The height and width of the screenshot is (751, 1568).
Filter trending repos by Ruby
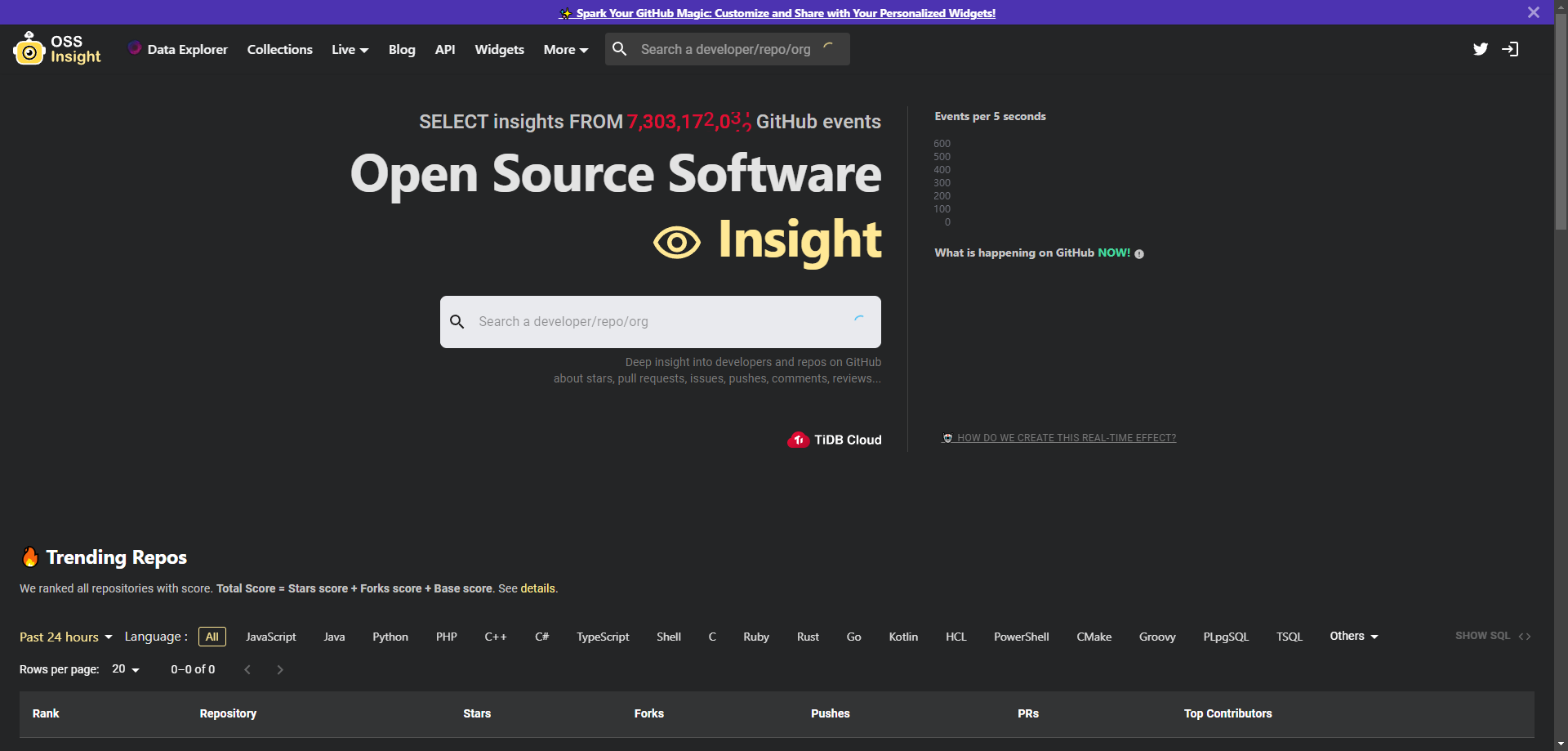pyautogui.click(x=756, y=637)
